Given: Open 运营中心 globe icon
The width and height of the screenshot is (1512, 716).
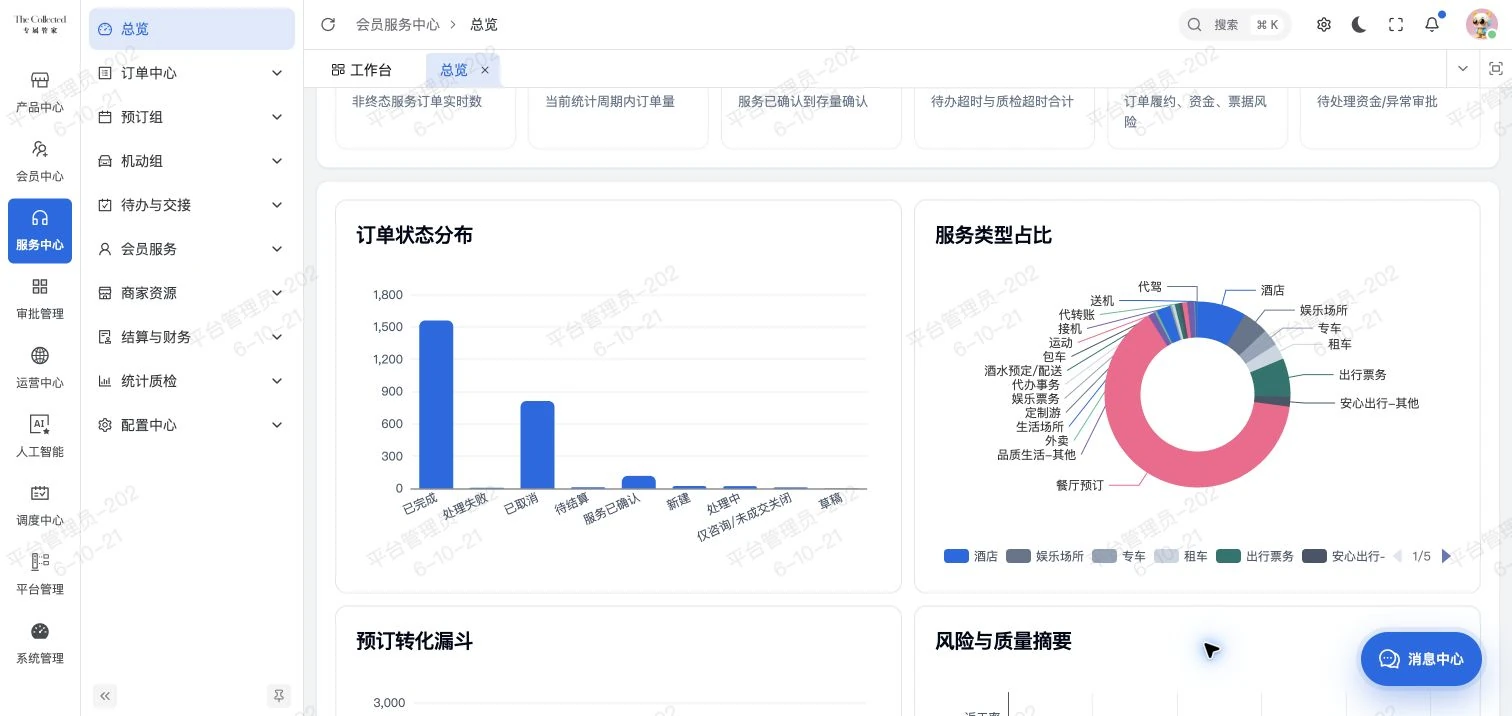Looking at the screenshot, I should point(40,356).
